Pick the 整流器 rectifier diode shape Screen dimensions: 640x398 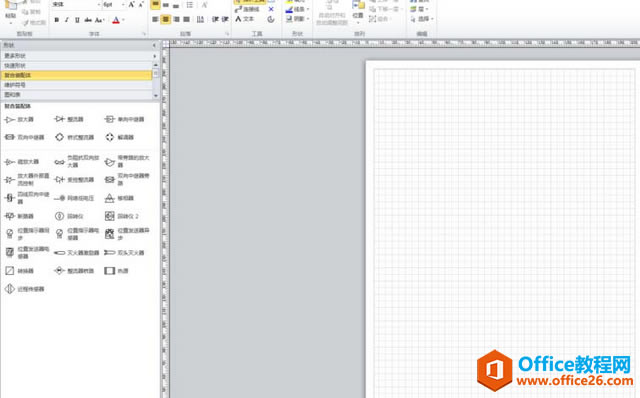click(x=69, y=119)
